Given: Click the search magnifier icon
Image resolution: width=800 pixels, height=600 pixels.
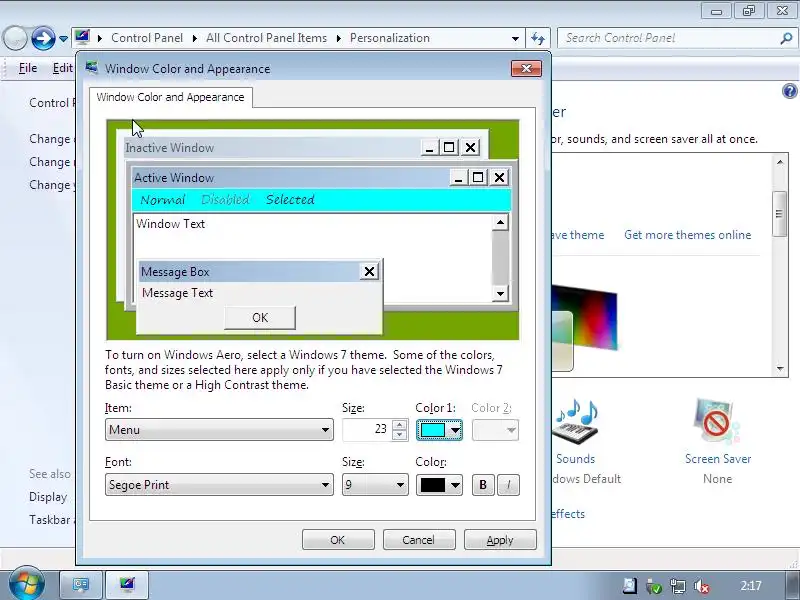Looking at the screenshot, I should coord(786,38).
